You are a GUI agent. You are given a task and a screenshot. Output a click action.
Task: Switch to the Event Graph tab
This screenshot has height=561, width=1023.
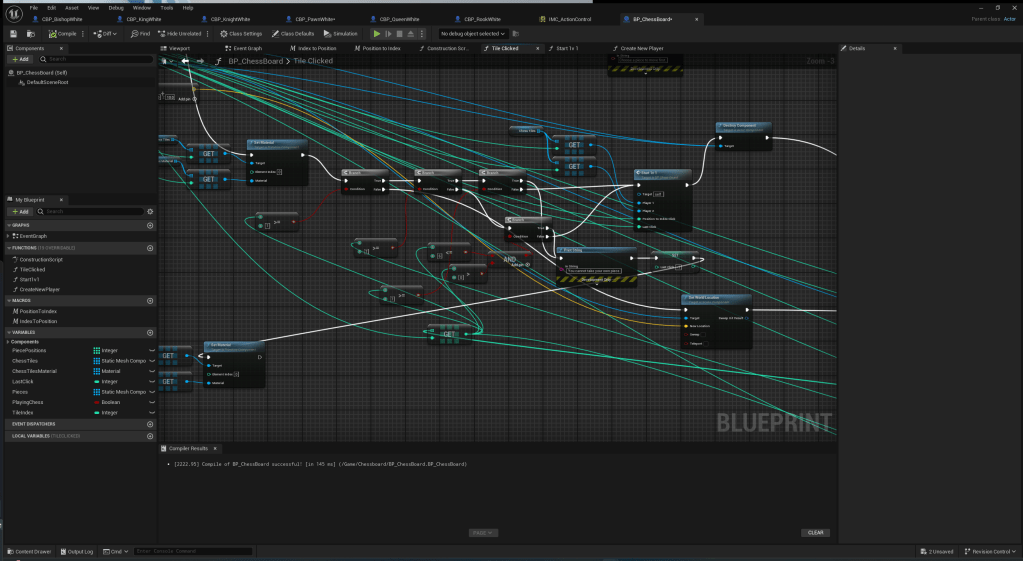246,48
